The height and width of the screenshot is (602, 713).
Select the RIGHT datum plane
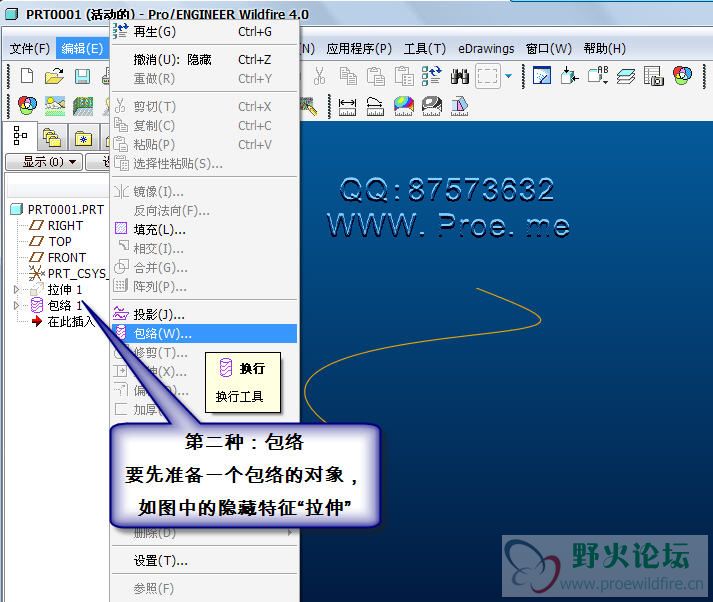(x=65, y=226)
